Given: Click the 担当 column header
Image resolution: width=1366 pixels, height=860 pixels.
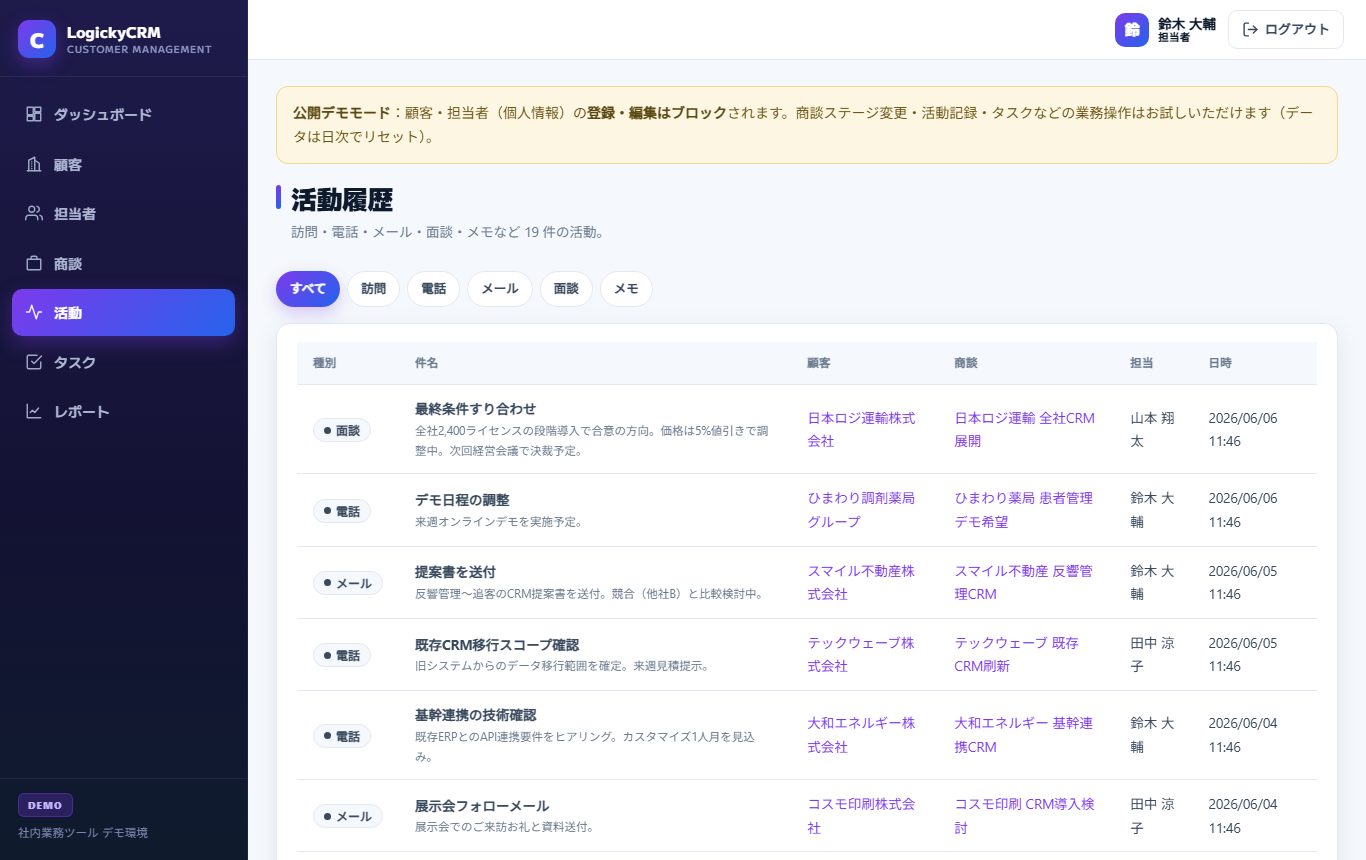Looking at the screenshot, I should click(1142, 363).
